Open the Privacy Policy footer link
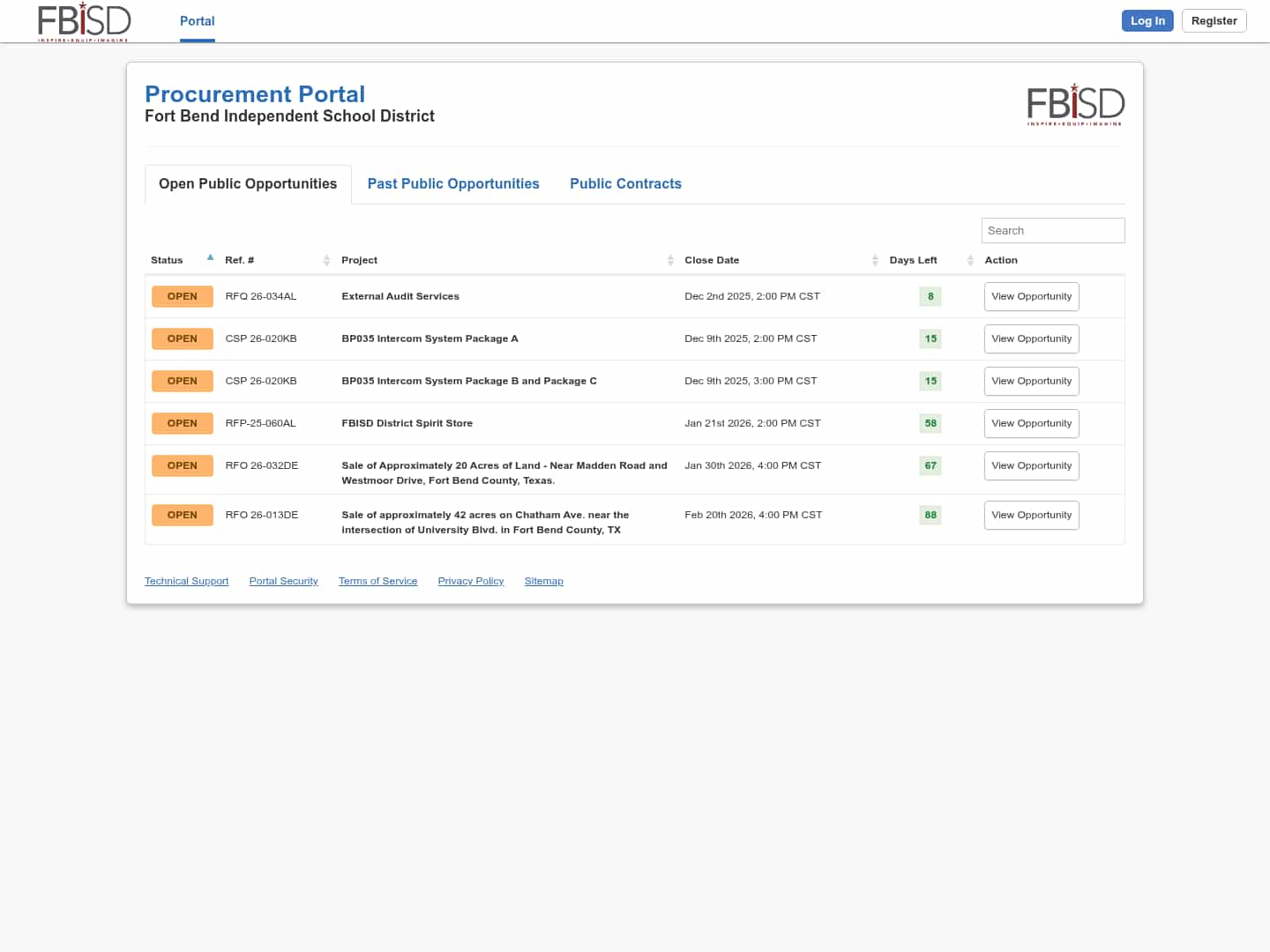This screenshot has height=952, width=1270. 470,581
